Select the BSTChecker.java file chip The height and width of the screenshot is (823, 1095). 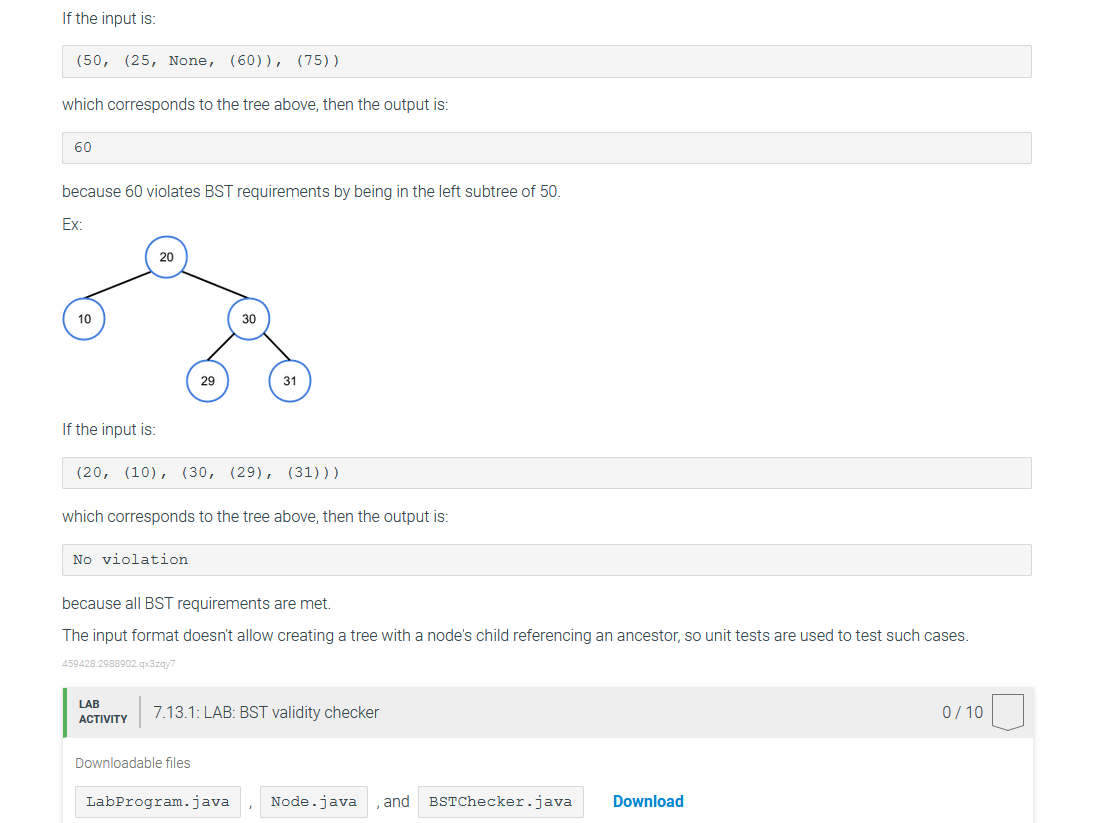501,801
